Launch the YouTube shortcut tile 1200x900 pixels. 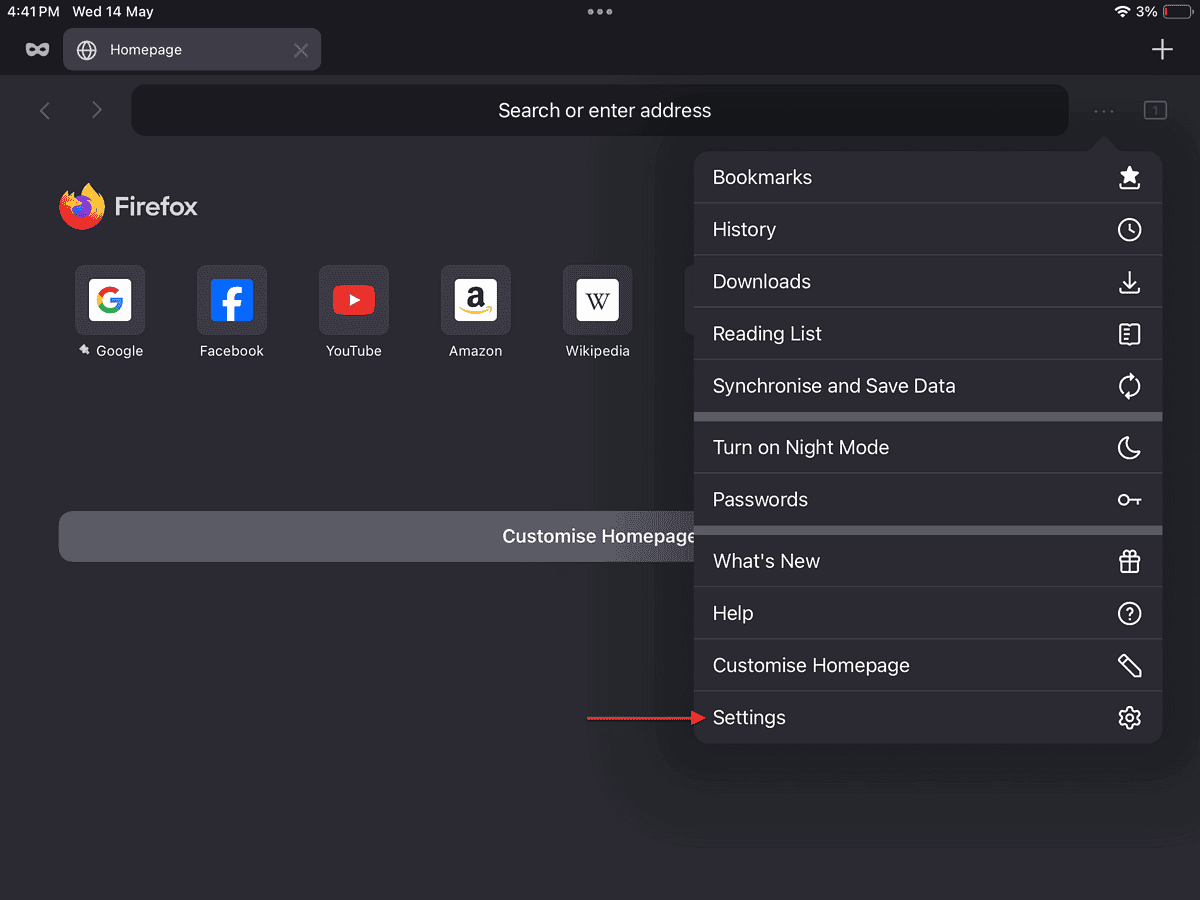coord(354,300)
